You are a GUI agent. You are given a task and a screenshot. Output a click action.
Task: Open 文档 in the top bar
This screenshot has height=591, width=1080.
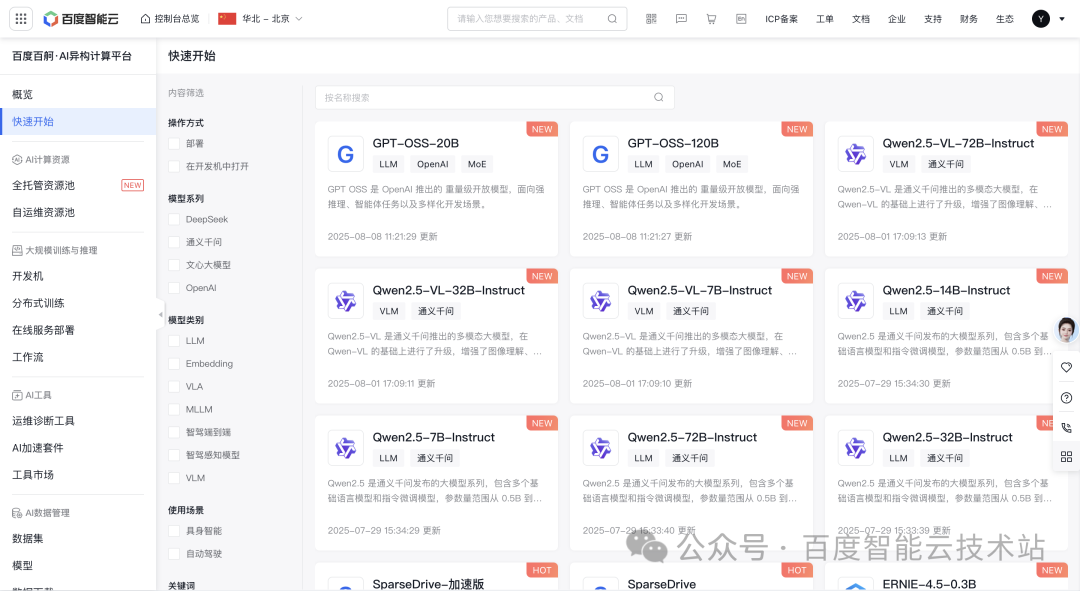861,19
